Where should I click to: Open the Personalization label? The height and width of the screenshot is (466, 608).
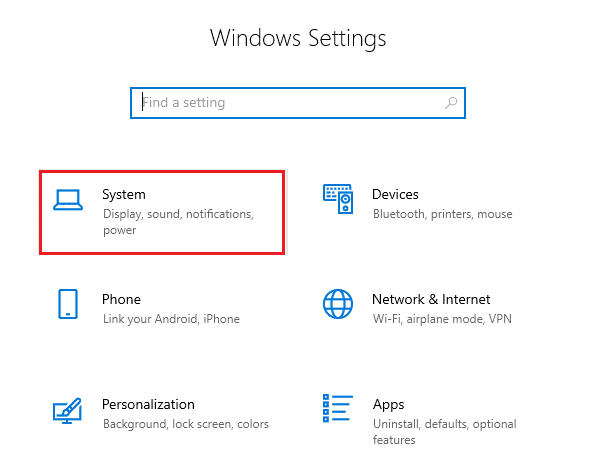pos(148,404)
